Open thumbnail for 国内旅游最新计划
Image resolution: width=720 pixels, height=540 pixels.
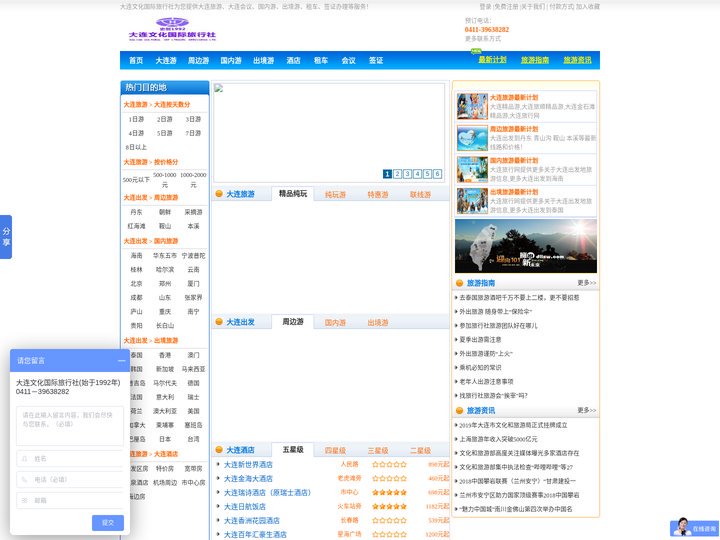click(472, 169)
